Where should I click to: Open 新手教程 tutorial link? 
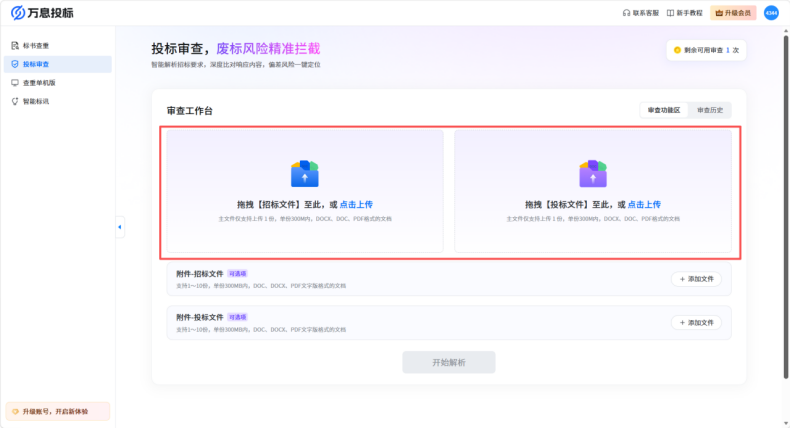point(685,13)
